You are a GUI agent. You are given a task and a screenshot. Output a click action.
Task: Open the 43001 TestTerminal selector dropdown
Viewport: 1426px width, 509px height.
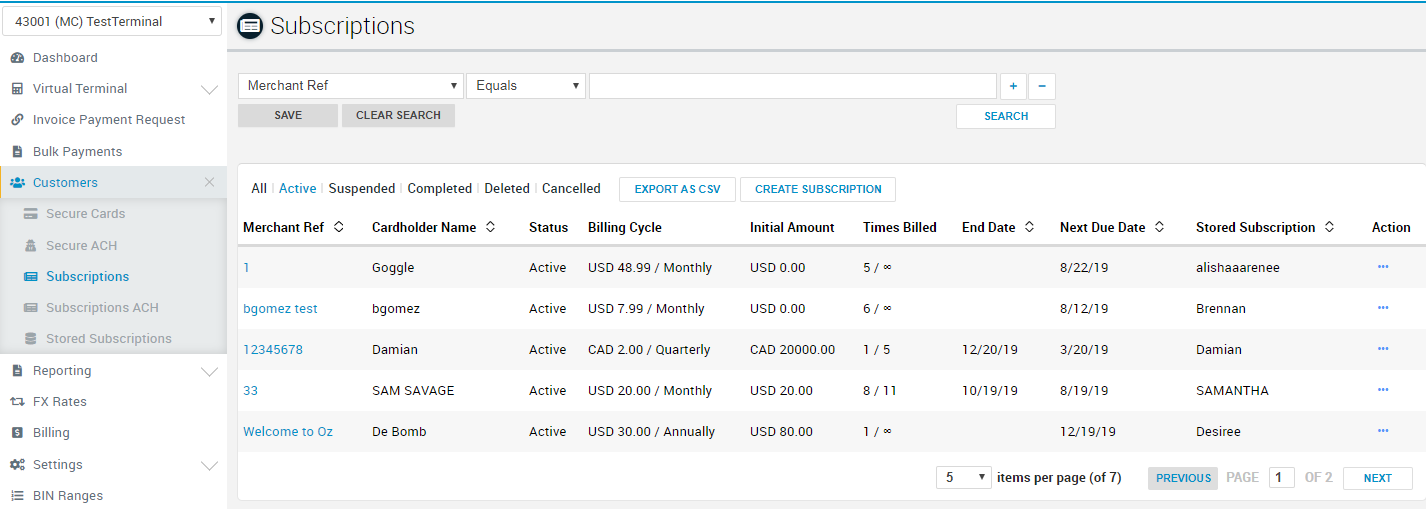pos(112,21)
